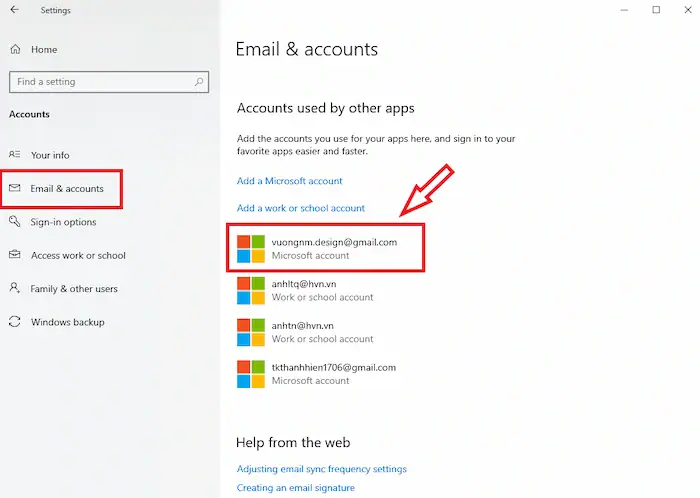This screenshot has width=700, height=498.
Task: Open Sign-in options
Action: click(63, 222)
